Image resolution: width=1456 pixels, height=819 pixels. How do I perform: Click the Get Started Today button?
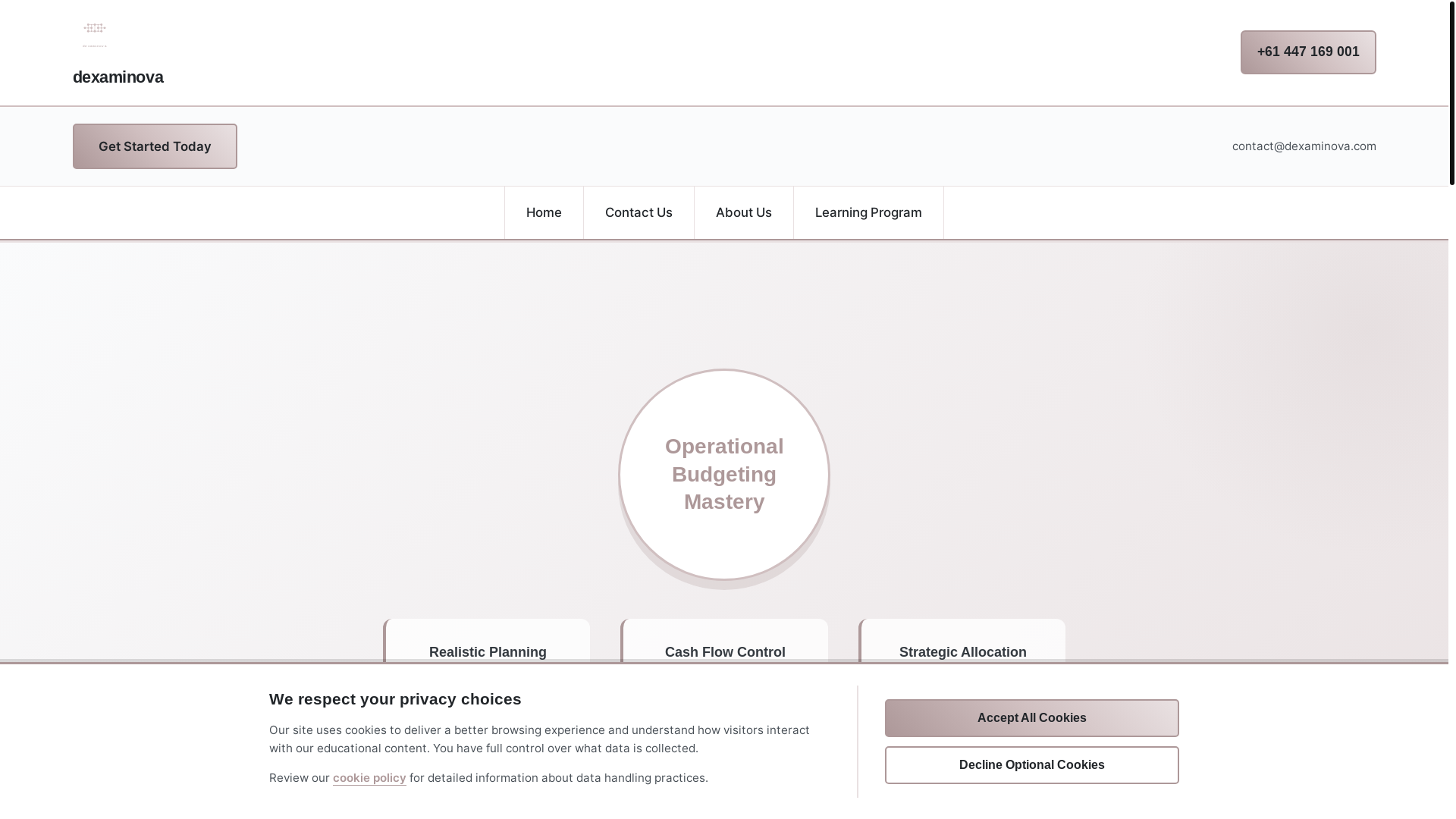[x=155, y=146]
